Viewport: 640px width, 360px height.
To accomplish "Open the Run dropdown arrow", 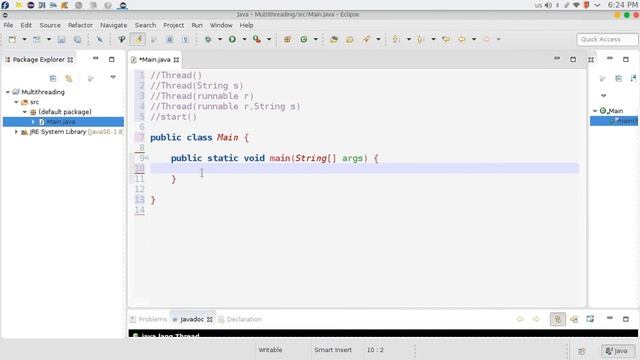I will (x=244, y=39).
